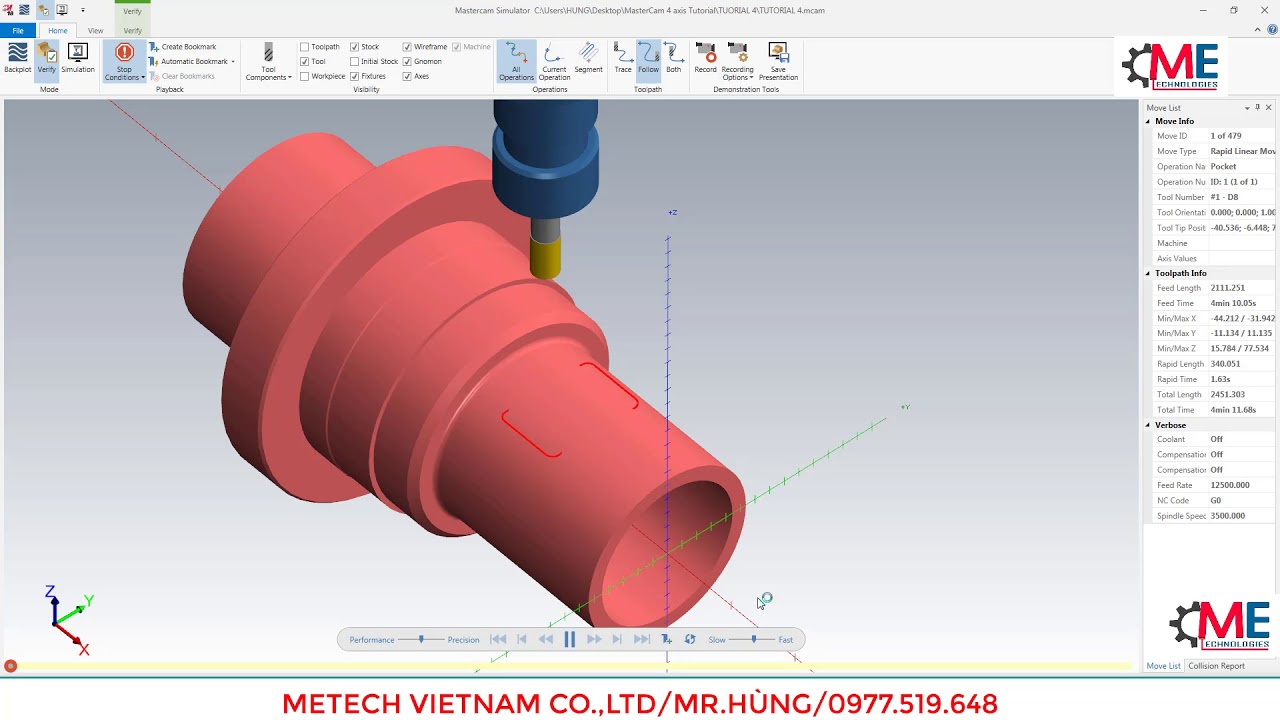Open Stop Conditions dropdown arrow
1280x720 pixels.
(x=143, y=78)
